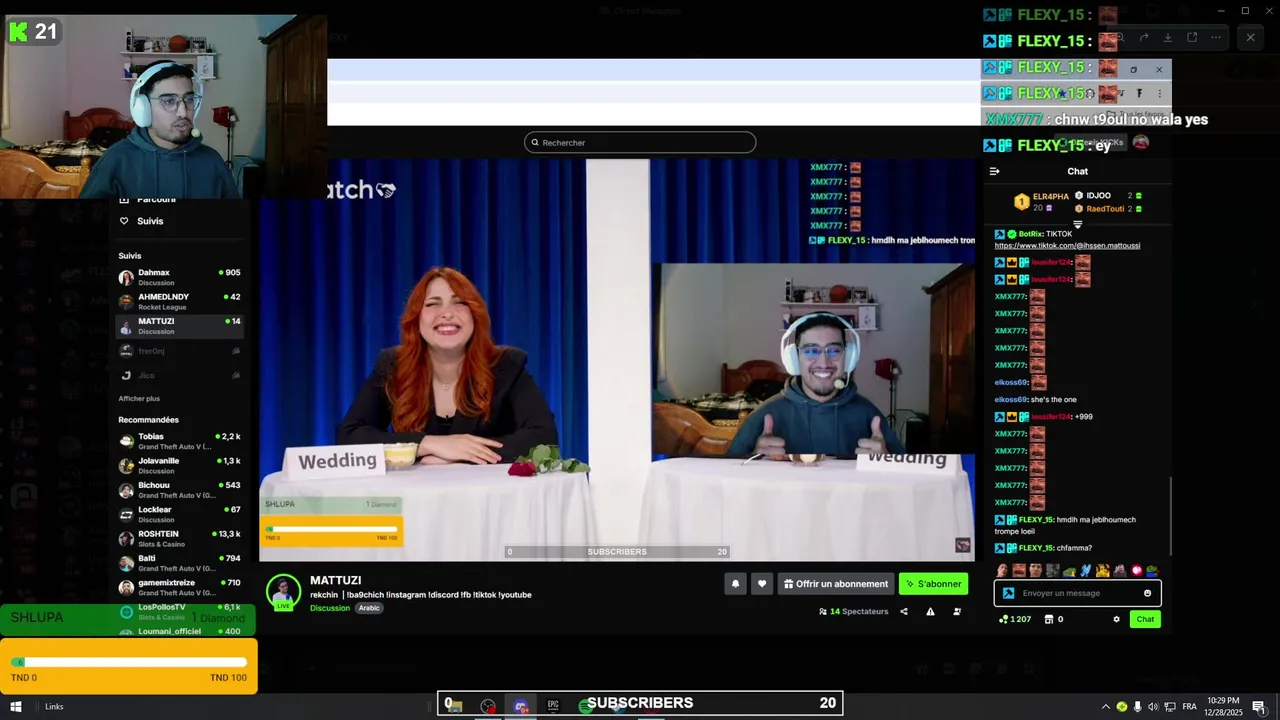This screenshot has height=720, width=1280.
Task: Click the taskbar FRA language indicator
Action: coord(1189,707)
